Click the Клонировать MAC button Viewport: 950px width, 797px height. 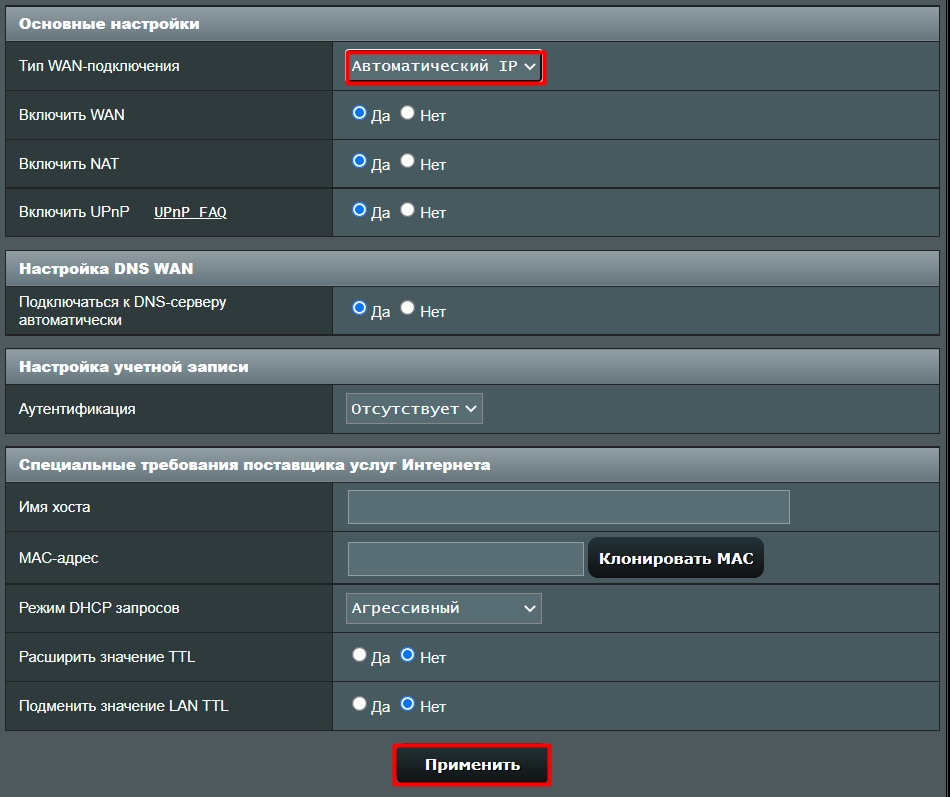pyautogui.click(x=676, y=558)
